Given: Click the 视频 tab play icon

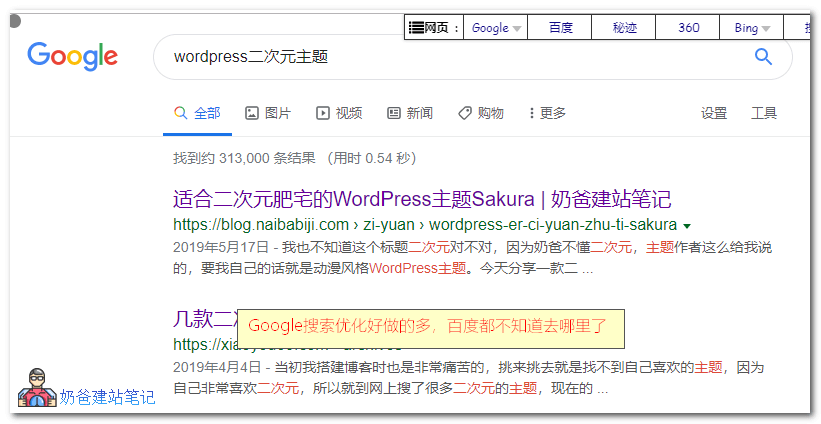Looking at the screenshot, I should tap(323, 113).
